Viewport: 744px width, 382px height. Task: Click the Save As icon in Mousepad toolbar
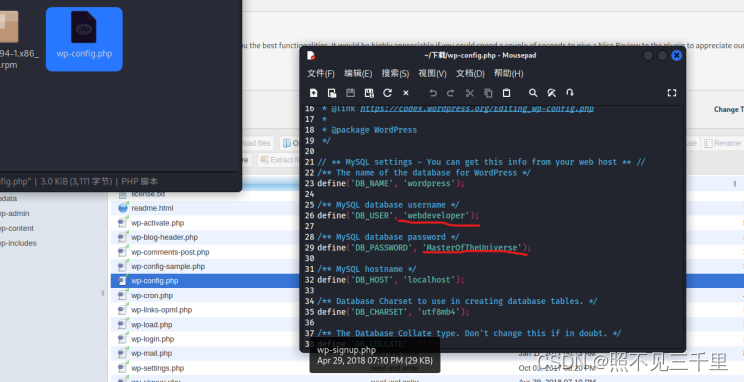(x=369, y=93)
